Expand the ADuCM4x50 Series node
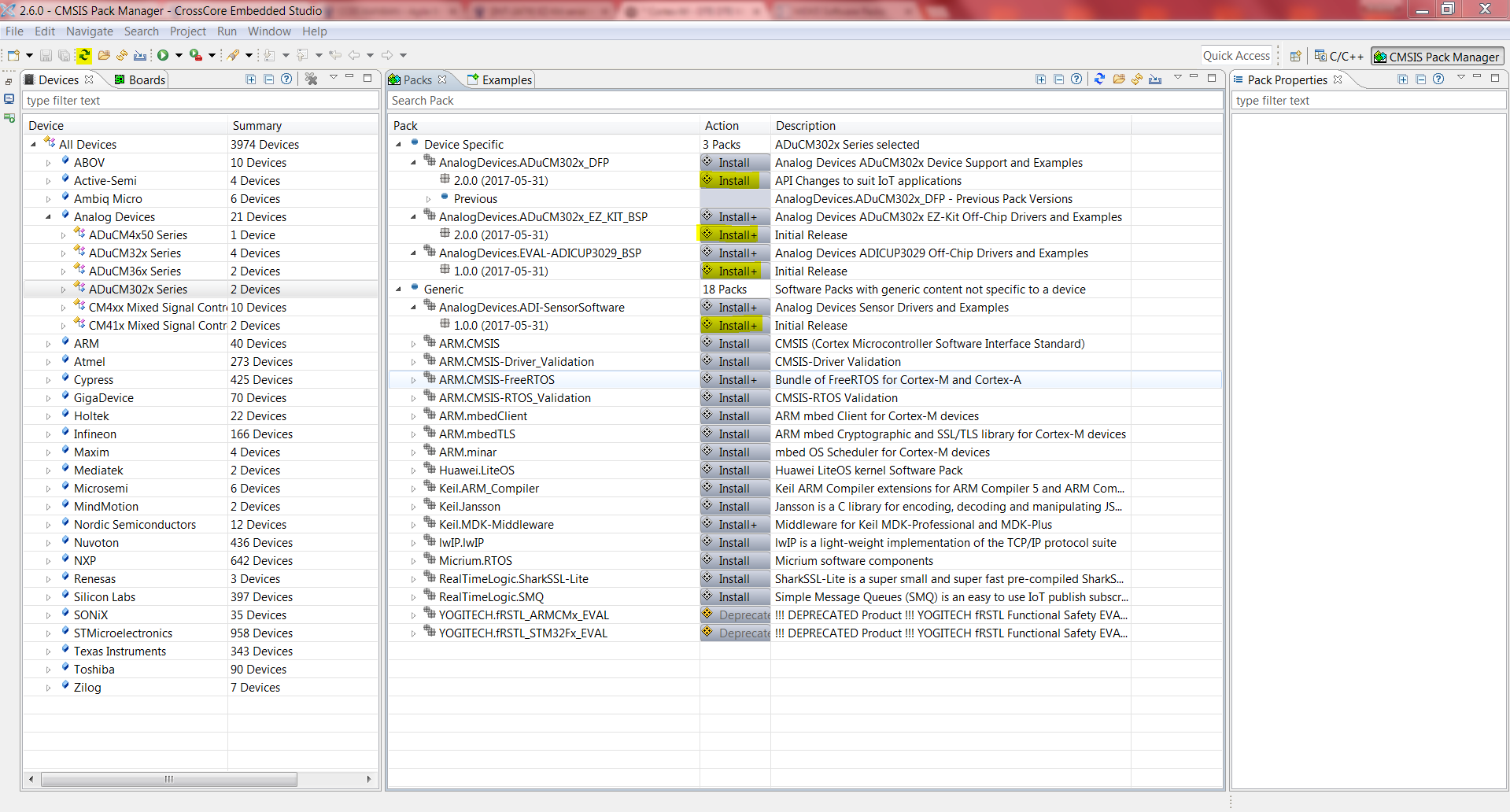1510x812 pixels. pyautogui.click(x=64, y=235)
